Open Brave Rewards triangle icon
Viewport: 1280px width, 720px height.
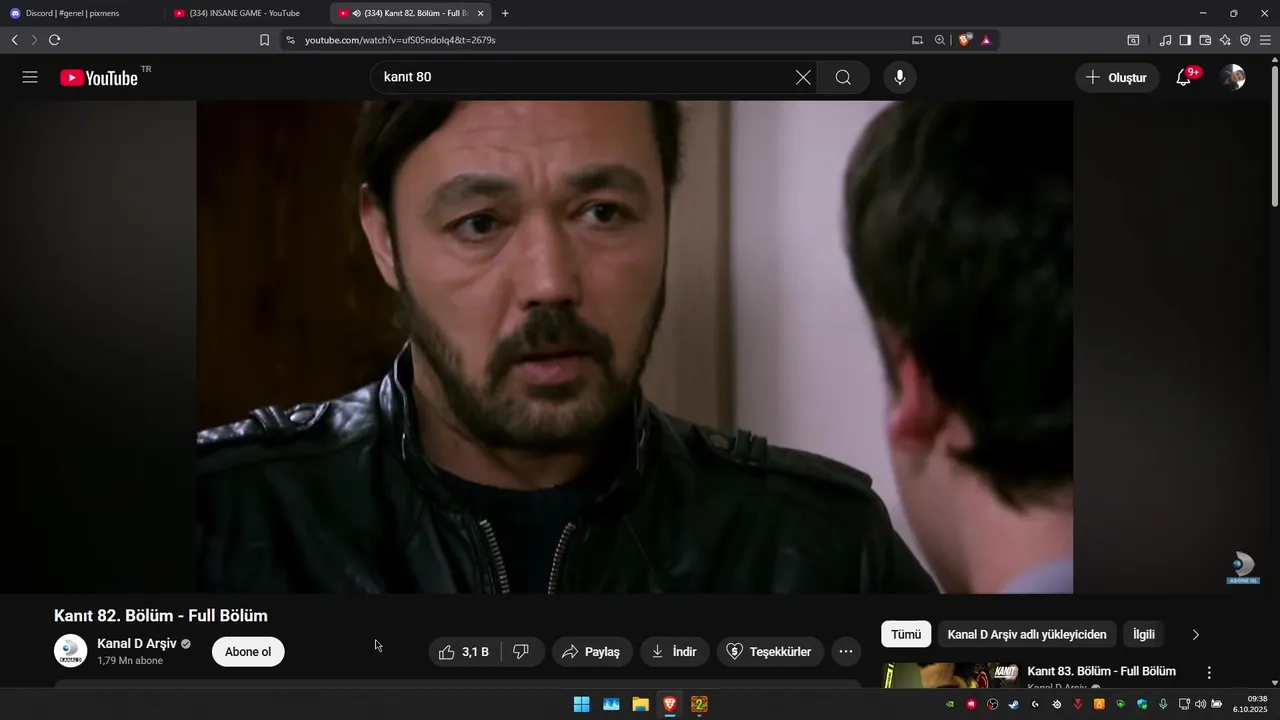pyautogui.click(x=986, y=40)
